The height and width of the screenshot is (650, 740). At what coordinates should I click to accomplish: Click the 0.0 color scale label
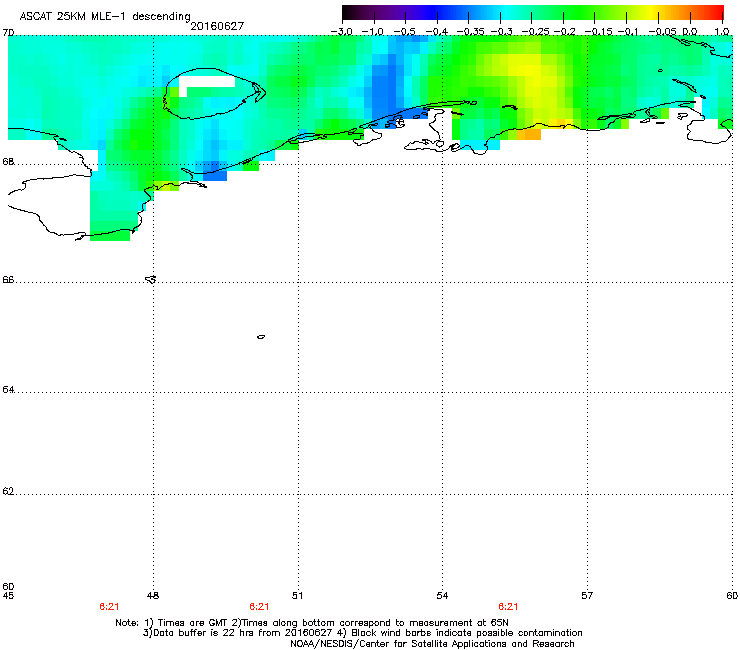click(690, 32)
